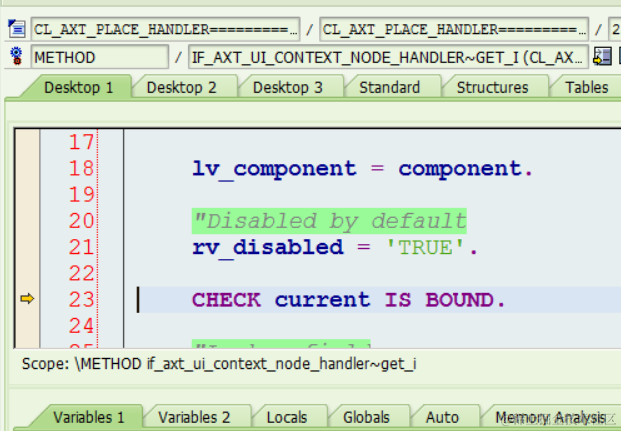
Task: Click the CHECK keyword in line 23
Action: point(227,300)
